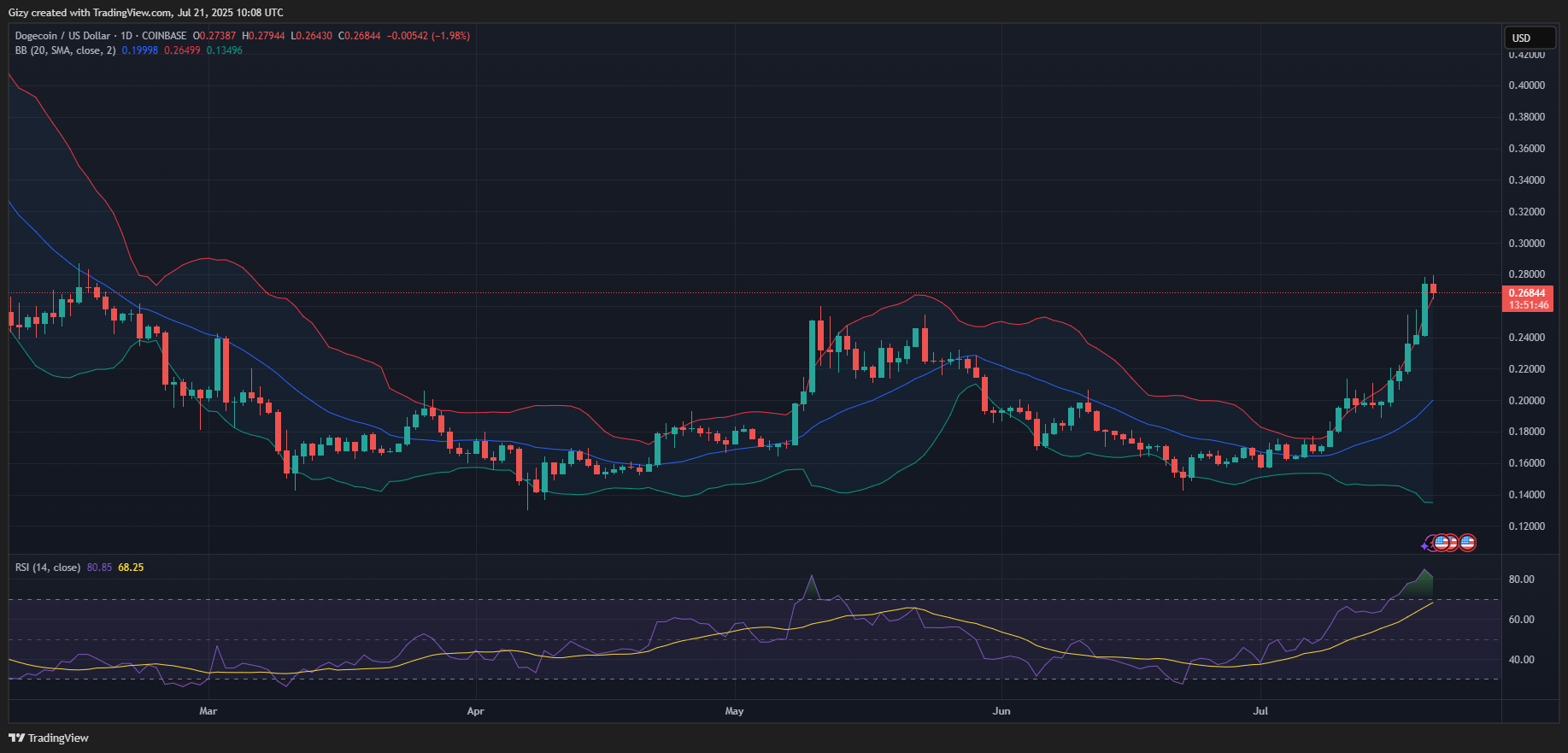Screen dimensions: 1568x753
Task: Click the COINBASE exchange label
Action: (164, 36)
